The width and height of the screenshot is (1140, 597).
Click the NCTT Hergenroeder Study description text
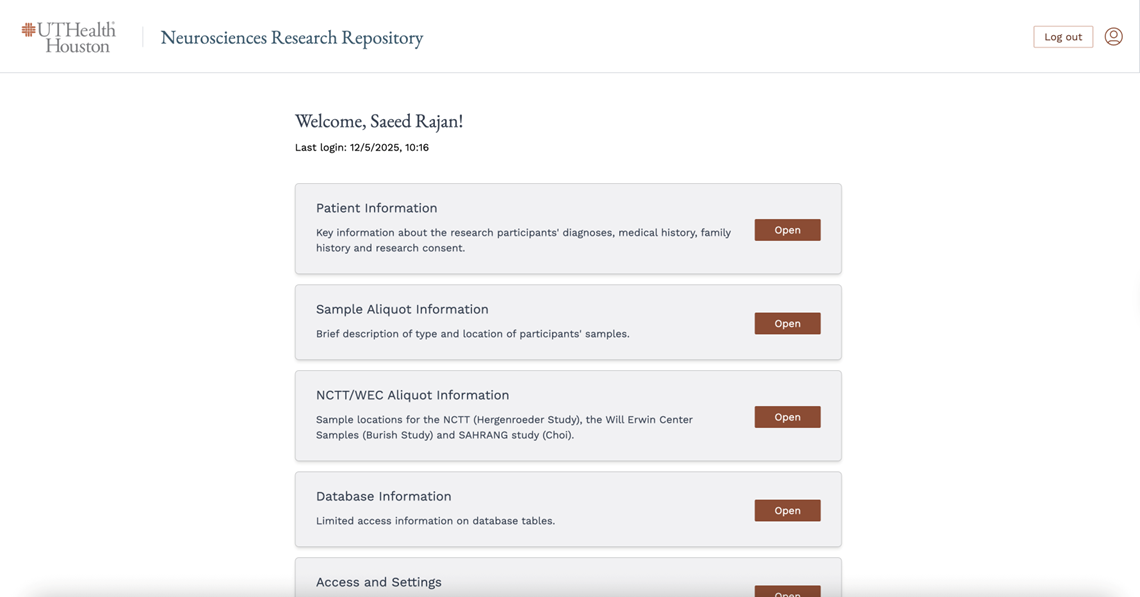coord(504,427)
